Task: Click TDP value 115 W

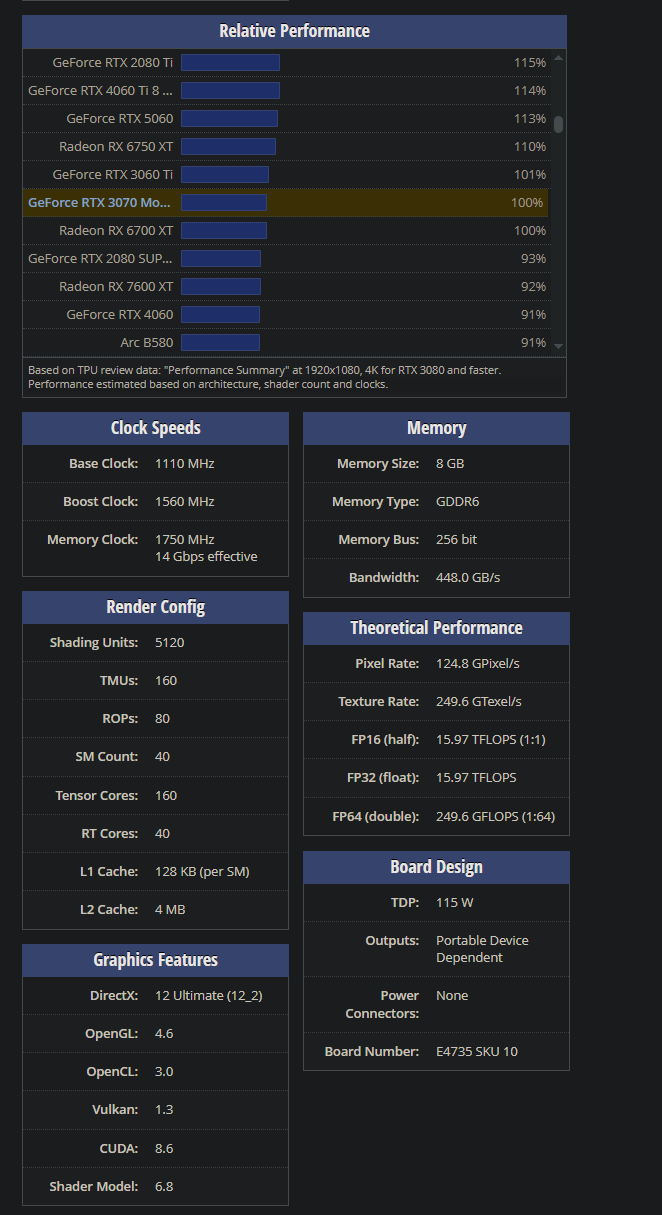Action: (454, 902)
